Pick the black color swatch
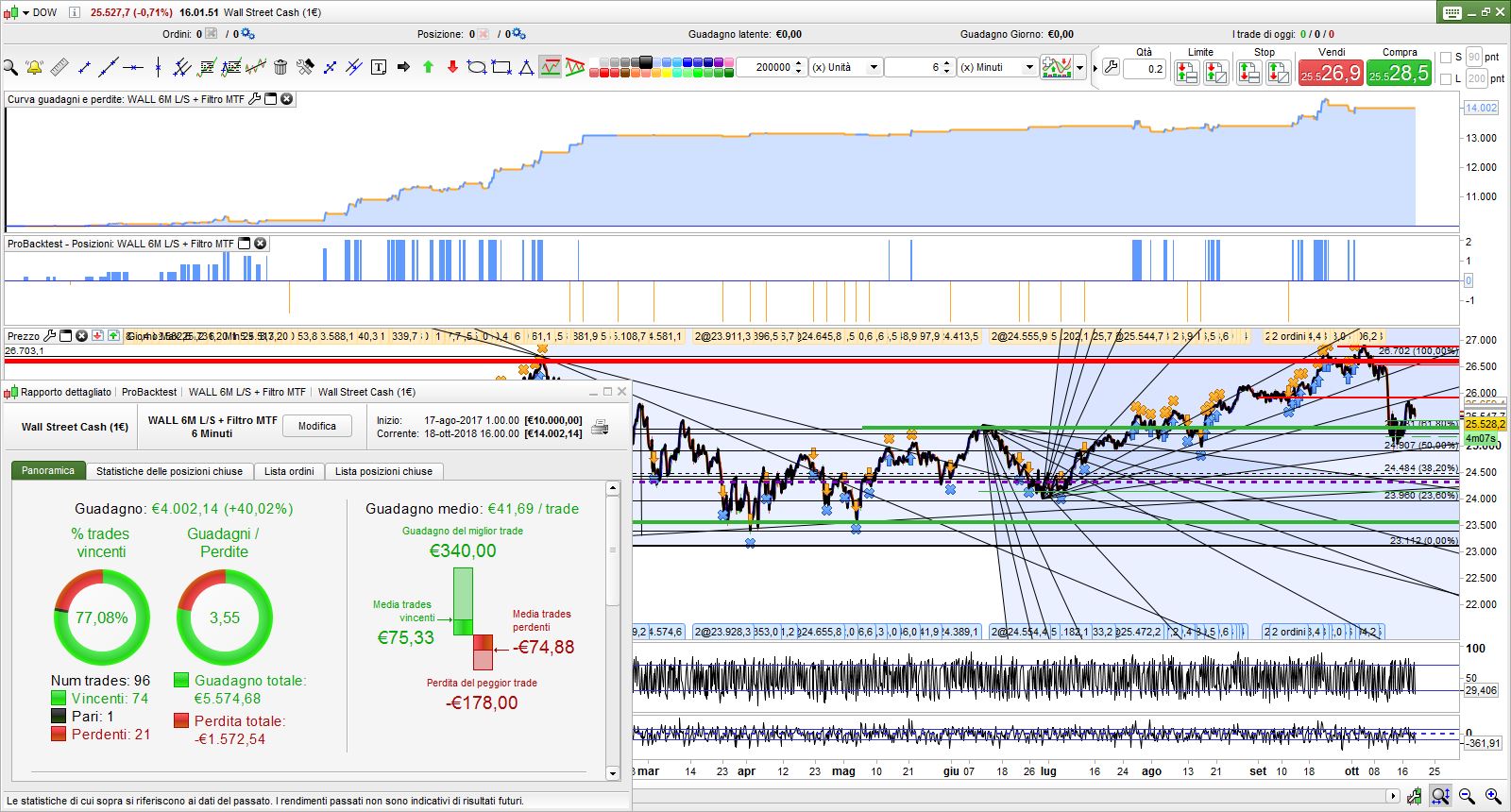Screen dimensions: 1511x812 [646, 62]
